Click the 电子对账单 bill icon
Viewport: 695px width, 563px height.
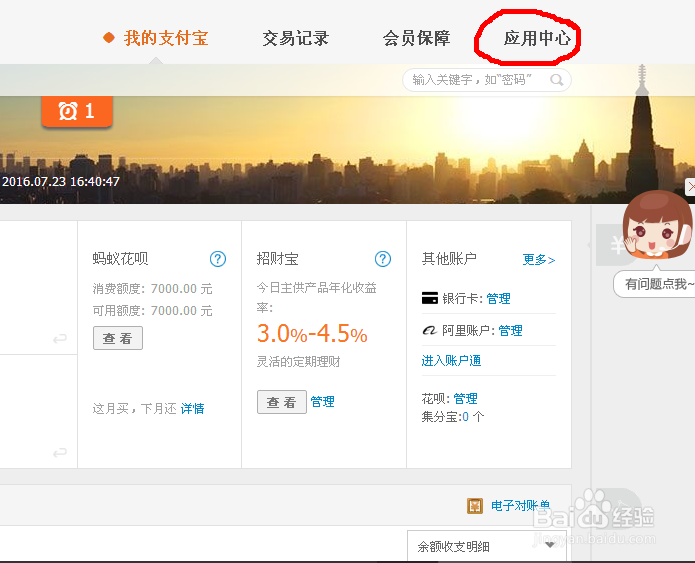(475, 506)
